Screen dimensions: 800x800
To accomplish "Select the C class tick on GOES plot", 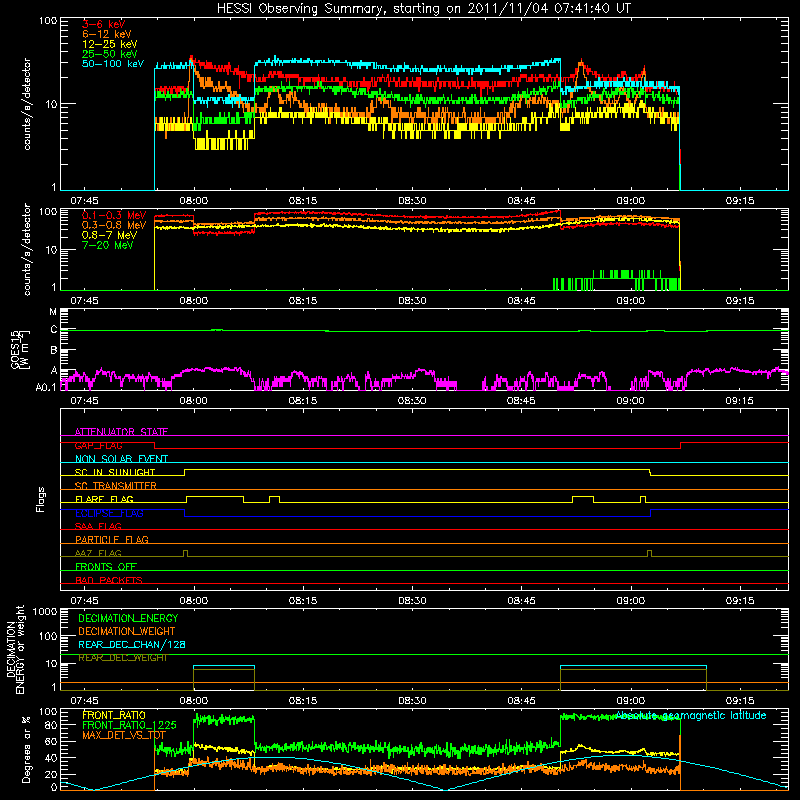I will pyautogui.click(x=54, y=330).
